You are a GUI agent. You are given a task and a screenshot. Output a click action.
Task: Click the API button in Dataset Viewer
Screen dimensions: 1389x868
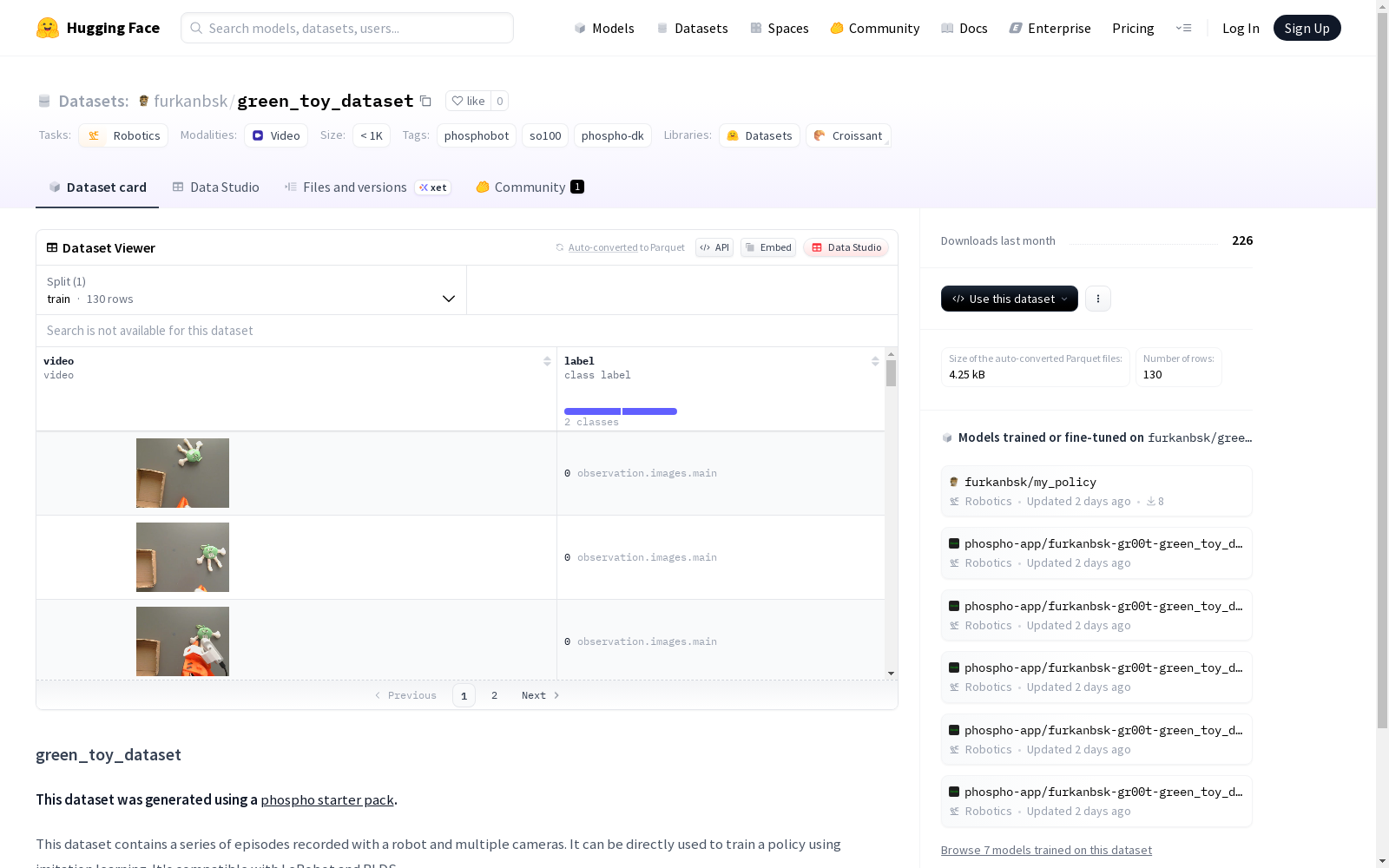(714, 247)
